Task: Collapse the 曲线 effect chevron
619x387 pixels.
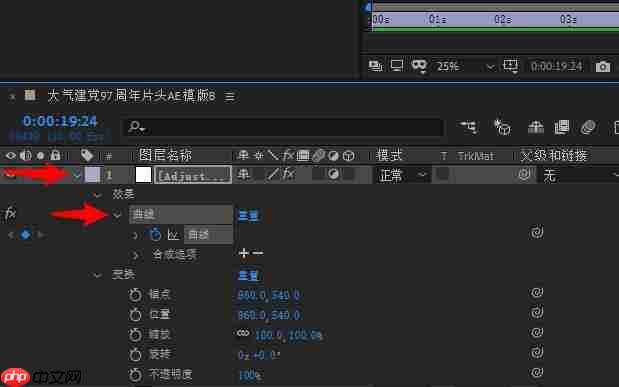Action: (117, 215)
